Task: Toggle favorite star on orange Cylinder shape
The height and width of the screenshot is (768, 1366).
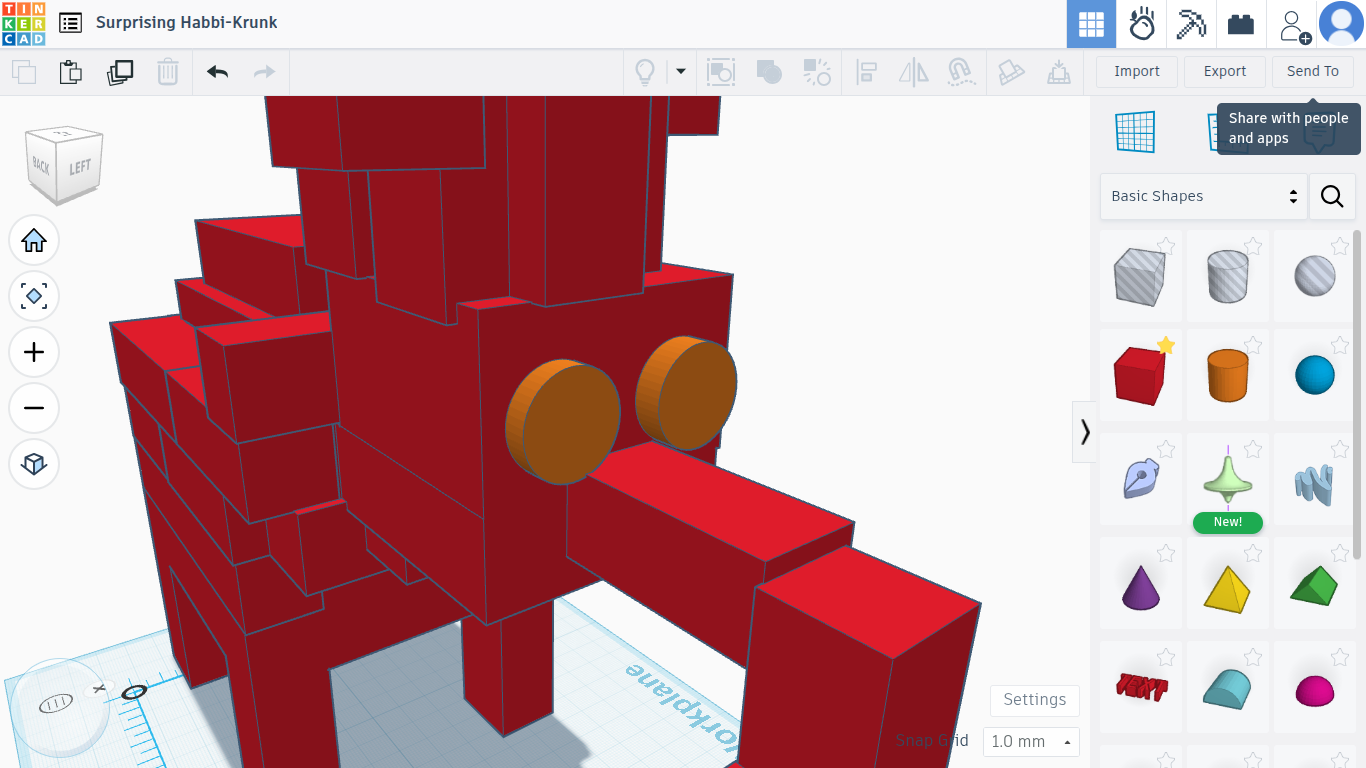Action: click(1253, 345)
